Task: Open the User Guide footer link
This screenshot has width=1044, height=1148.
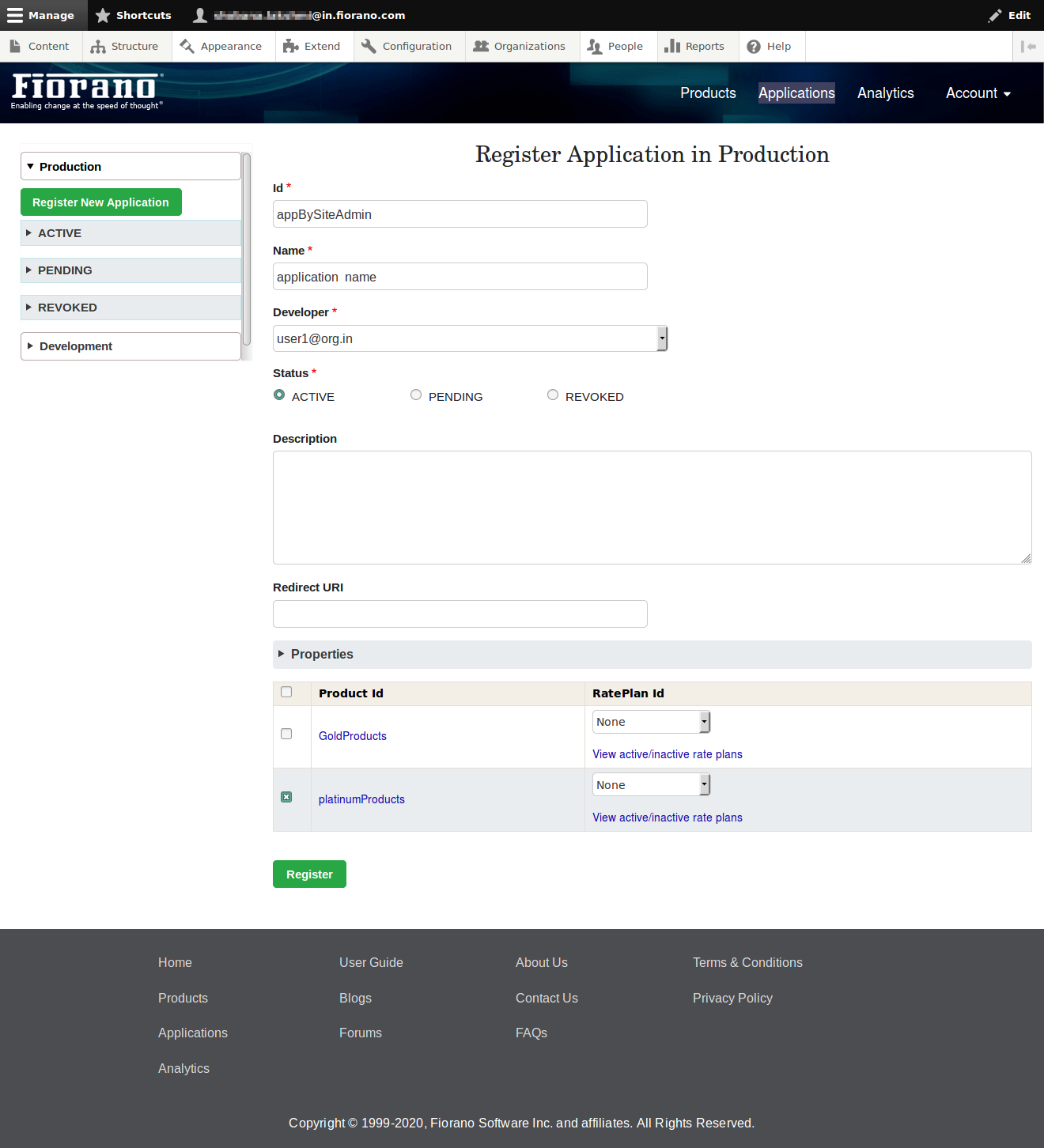Action: (371, 962)
